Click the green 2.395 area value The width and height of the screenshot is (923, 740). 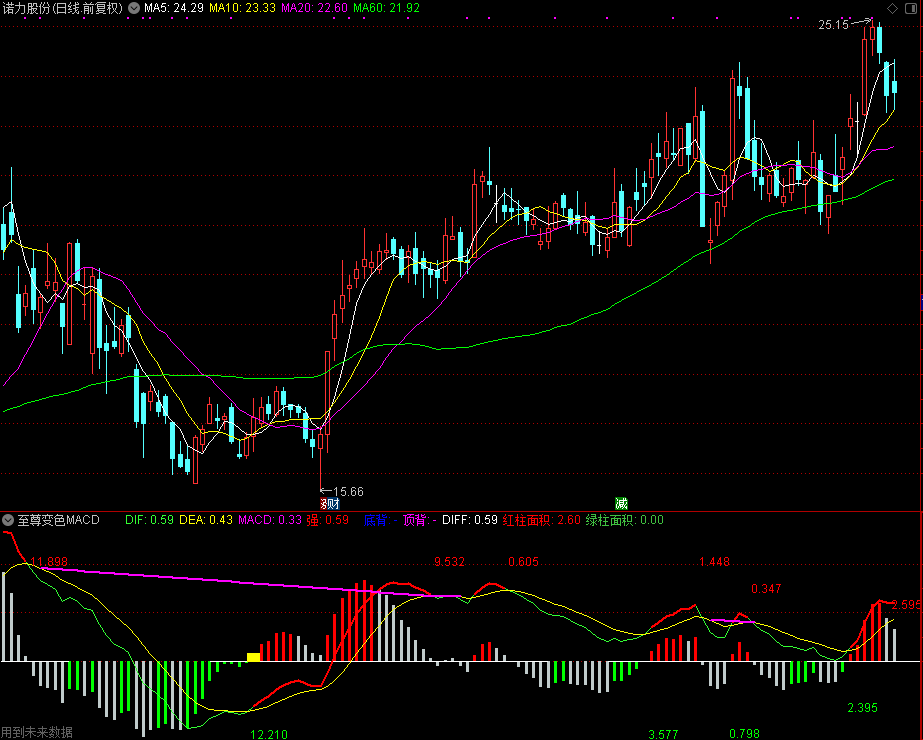pos(862,708)
